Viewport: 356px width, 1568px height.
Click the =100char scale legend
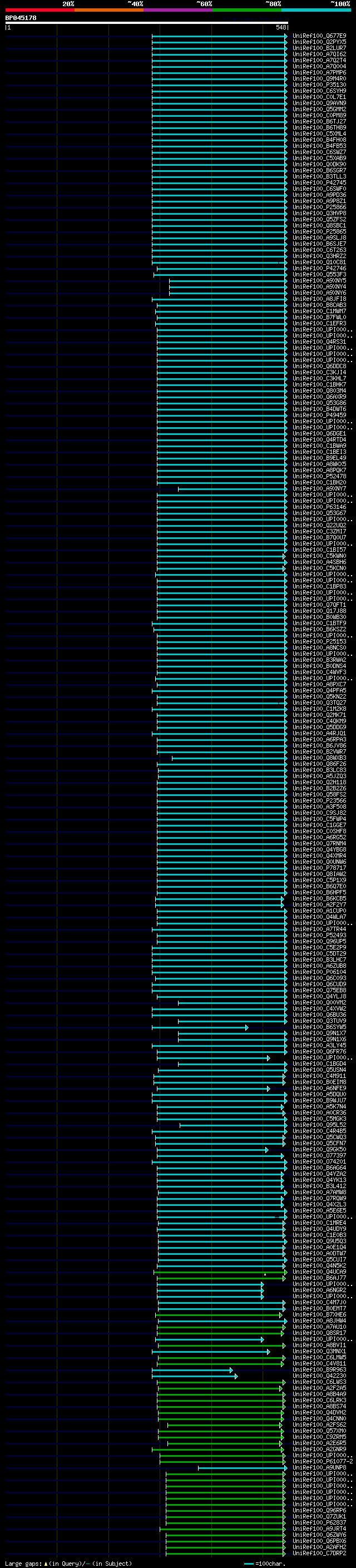coord(265,1564)
